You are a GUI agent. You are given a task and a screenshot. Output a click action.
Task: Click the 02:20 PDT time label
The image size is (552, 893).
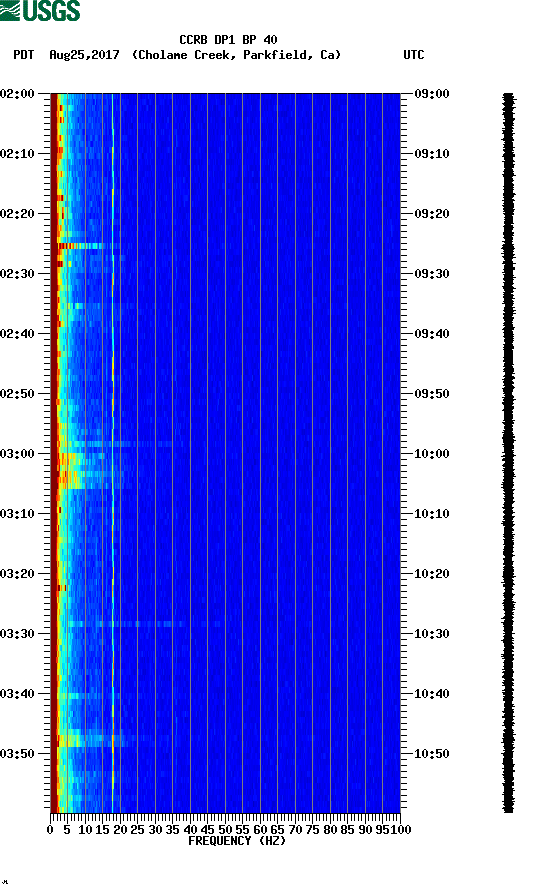(18, 214)
